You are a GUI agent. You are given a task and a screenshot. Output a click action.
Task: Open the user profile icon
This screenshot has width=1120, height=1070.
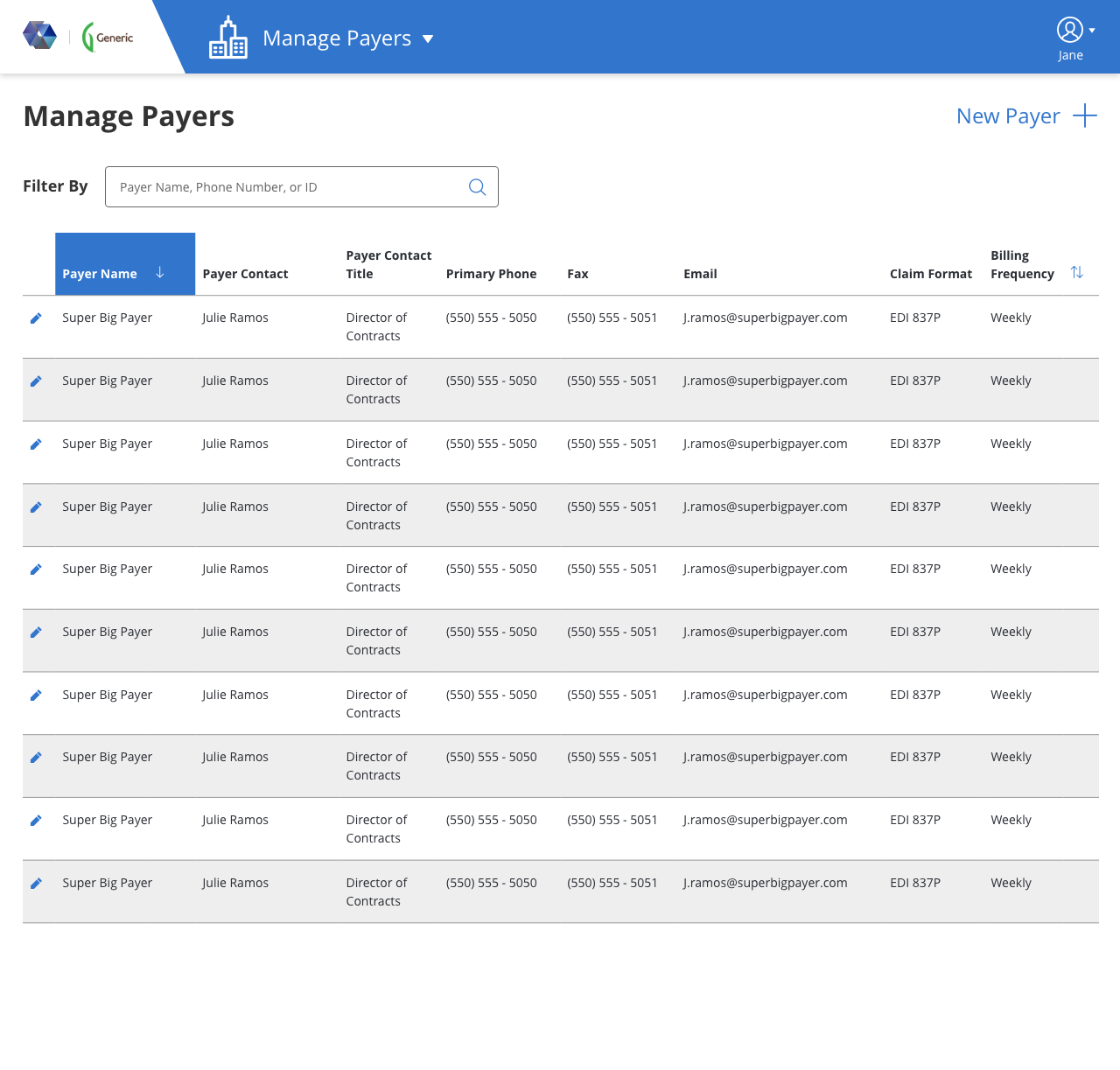1068,29
